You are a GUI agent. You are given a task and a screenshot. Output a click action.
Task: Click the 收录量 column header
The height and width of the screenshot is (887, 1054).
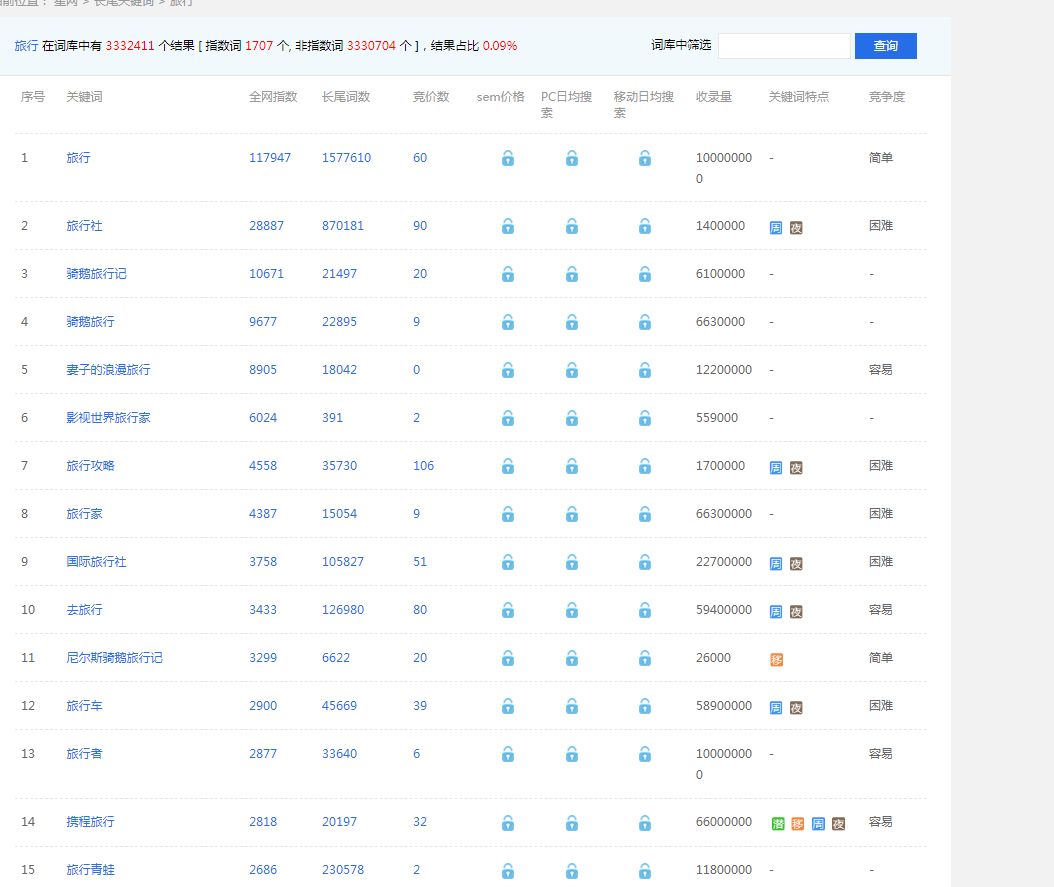(714, 97)
